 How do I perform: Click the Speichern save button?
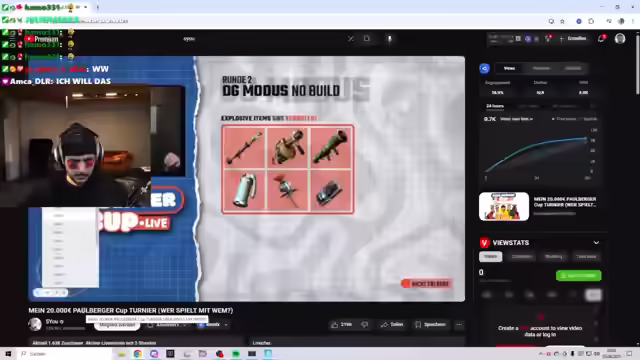pyautogui.click(x=430, y=324)
